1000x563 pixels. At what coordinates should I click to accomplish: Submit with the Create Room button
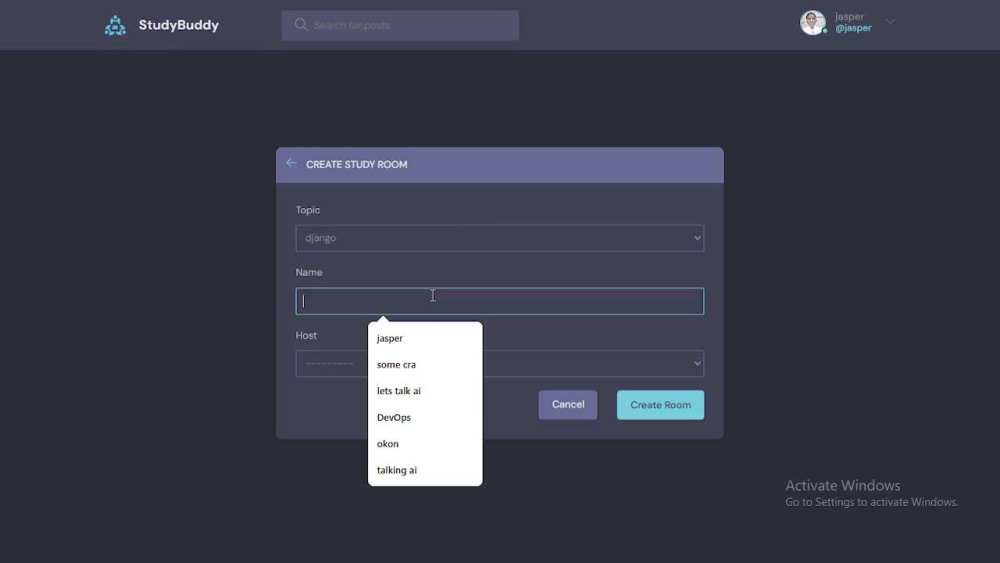pyautogui.click(x=661, y=405)
